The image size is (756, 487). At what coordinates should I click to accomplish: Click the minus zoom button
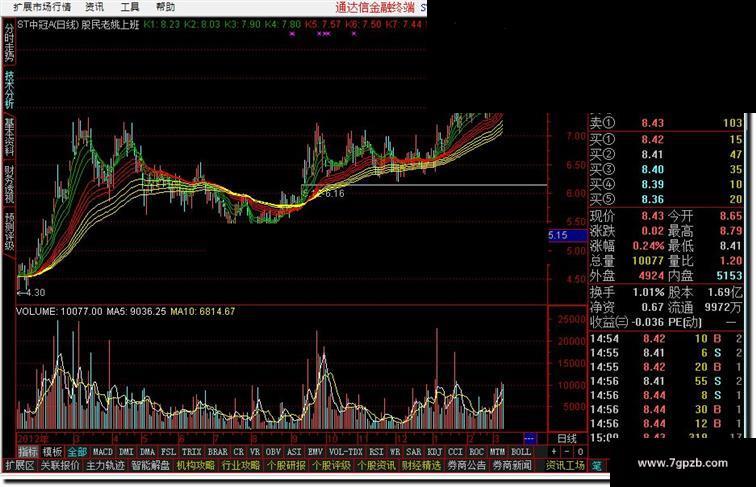567,452
